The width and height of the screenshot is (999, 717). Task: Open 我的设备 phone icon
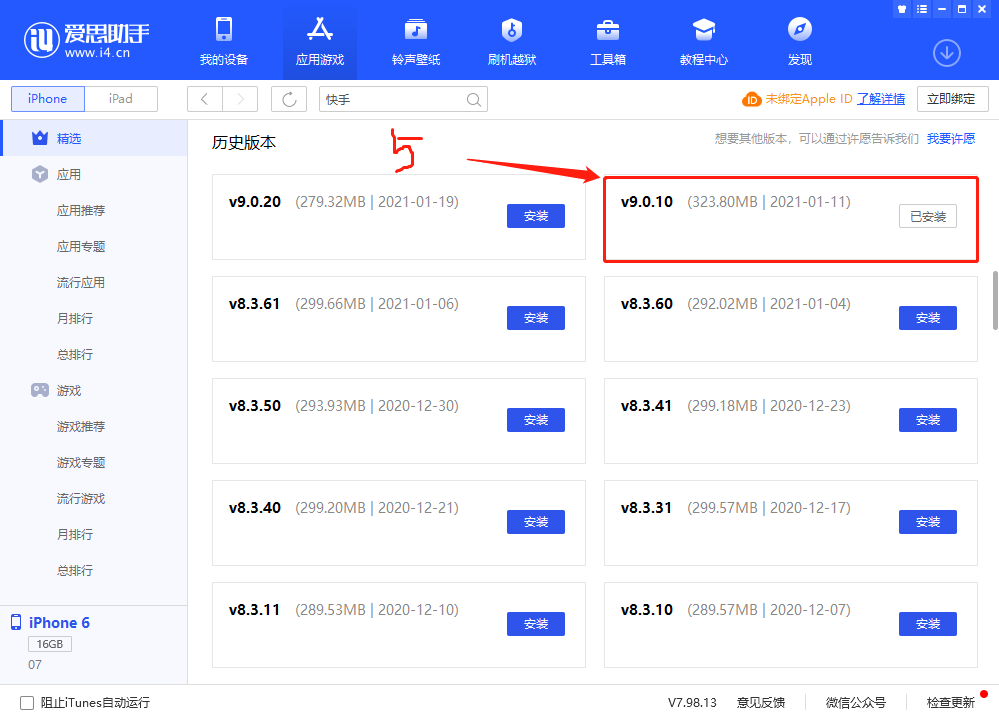224,29
